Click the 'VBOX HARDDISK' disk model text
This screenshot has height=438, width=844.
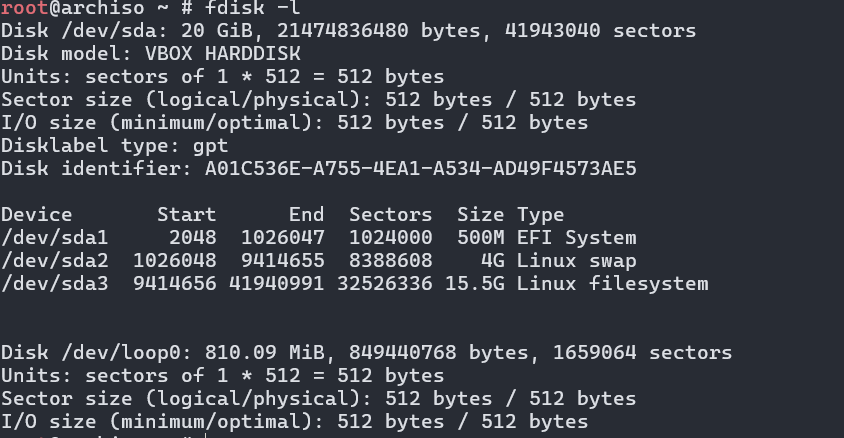pyautogui.click(x=223, y=53)
